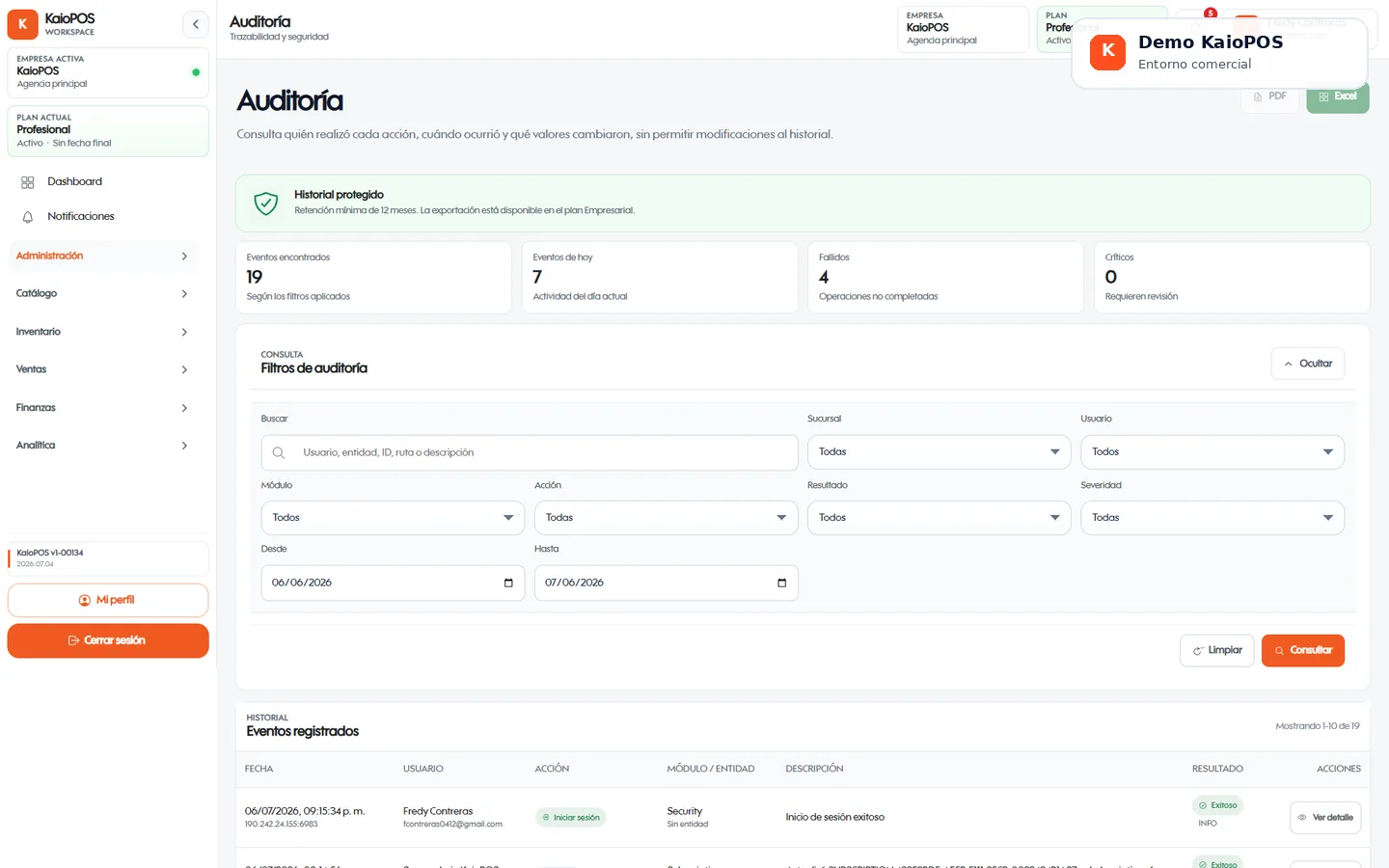This screenshot has height=868, width=1389.
Task: Click the Demo KaioPOS notification popup
Action: (1219, 53)
